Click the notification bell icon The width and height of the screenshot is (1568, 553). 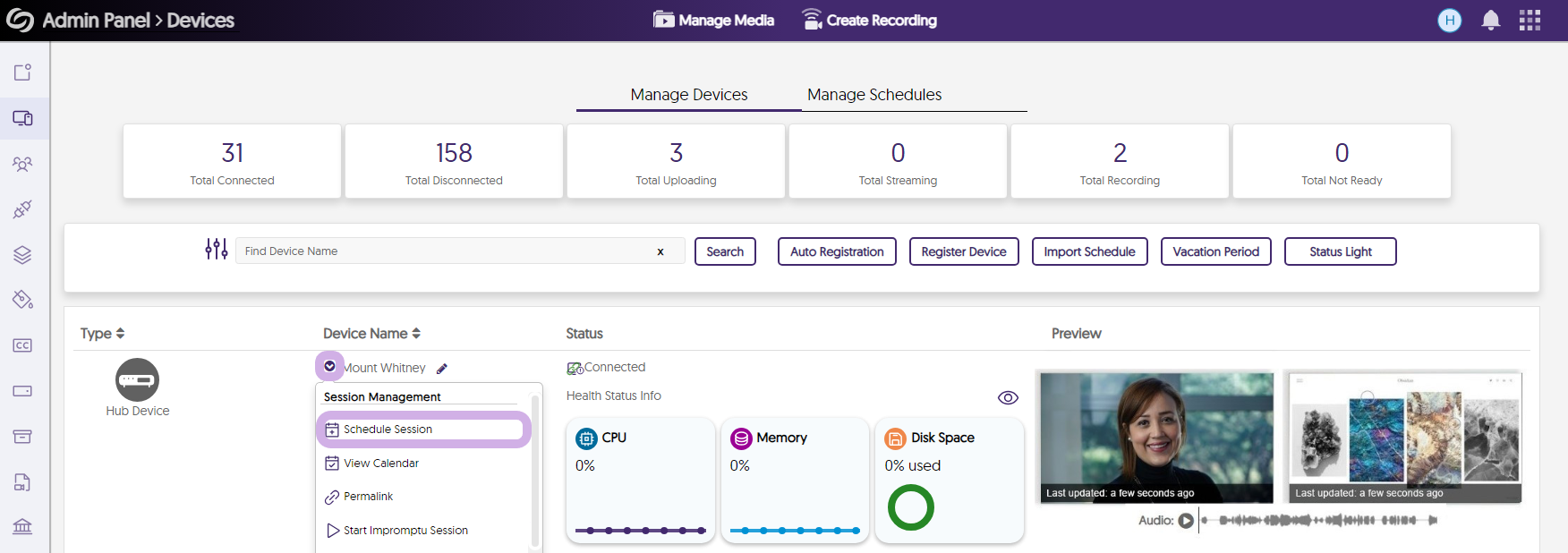(1490, 21)
